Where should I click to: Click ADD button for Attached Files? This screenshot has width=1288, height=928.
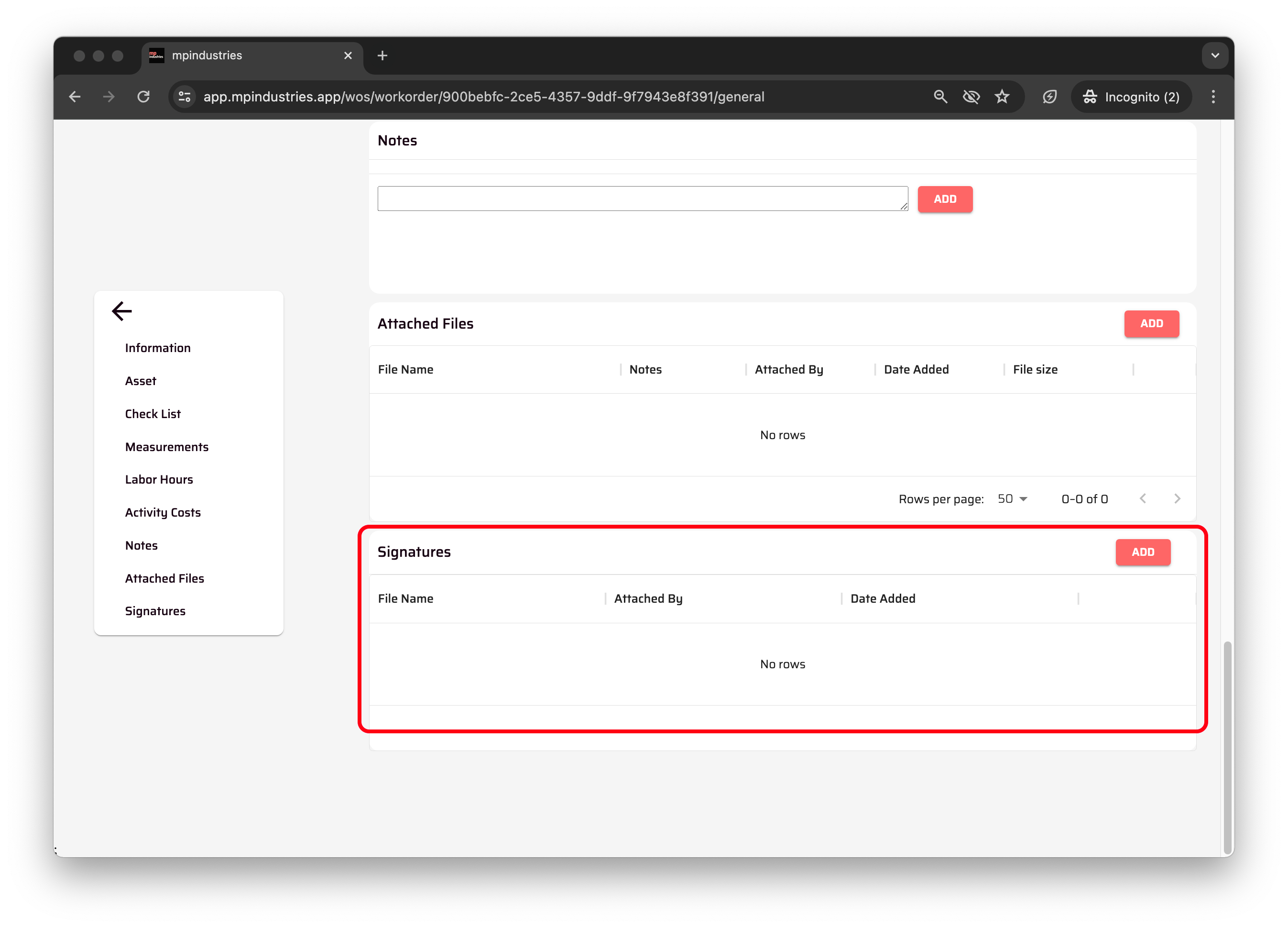[x=1151, y=323]
